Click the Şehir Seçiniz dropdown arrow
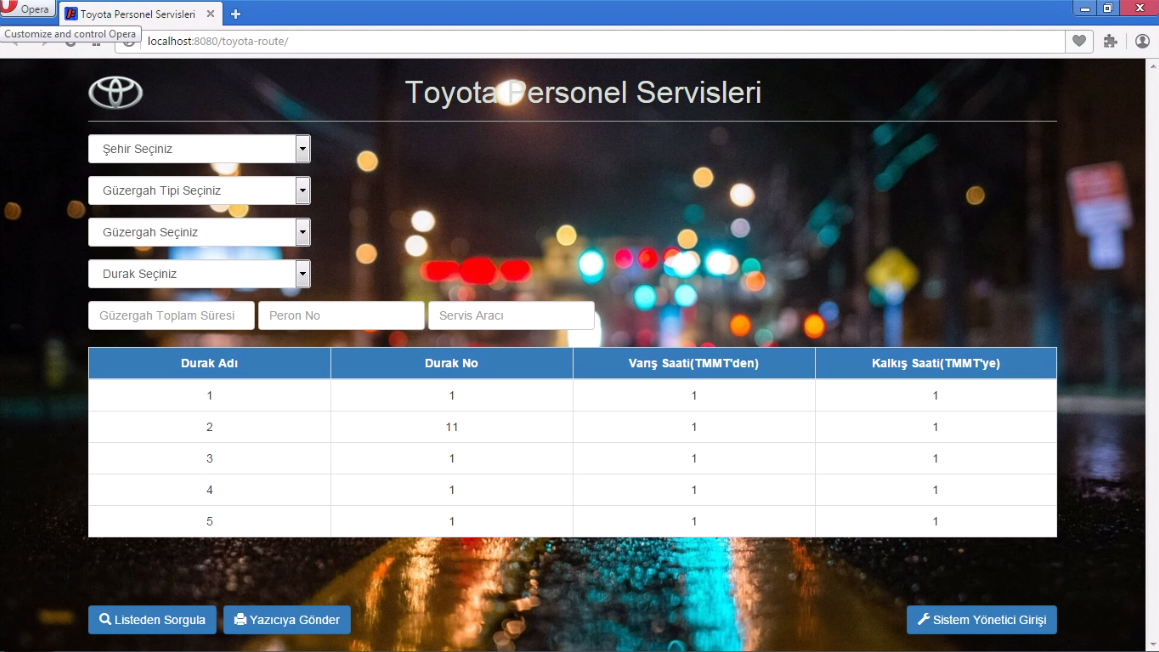Viewport: 1159px width, 652px height. pyautogui.click(x=302, y=149)
